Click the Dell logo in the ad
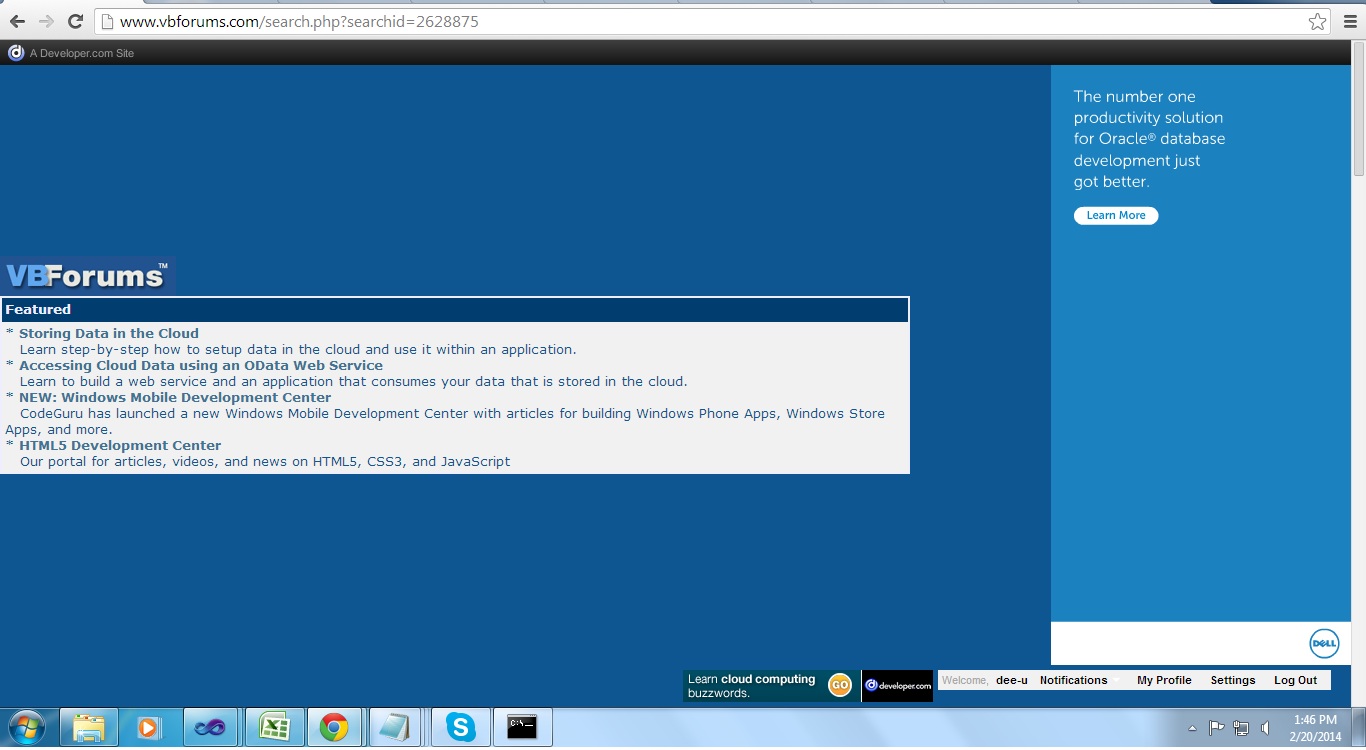 tap(1324, 644)
